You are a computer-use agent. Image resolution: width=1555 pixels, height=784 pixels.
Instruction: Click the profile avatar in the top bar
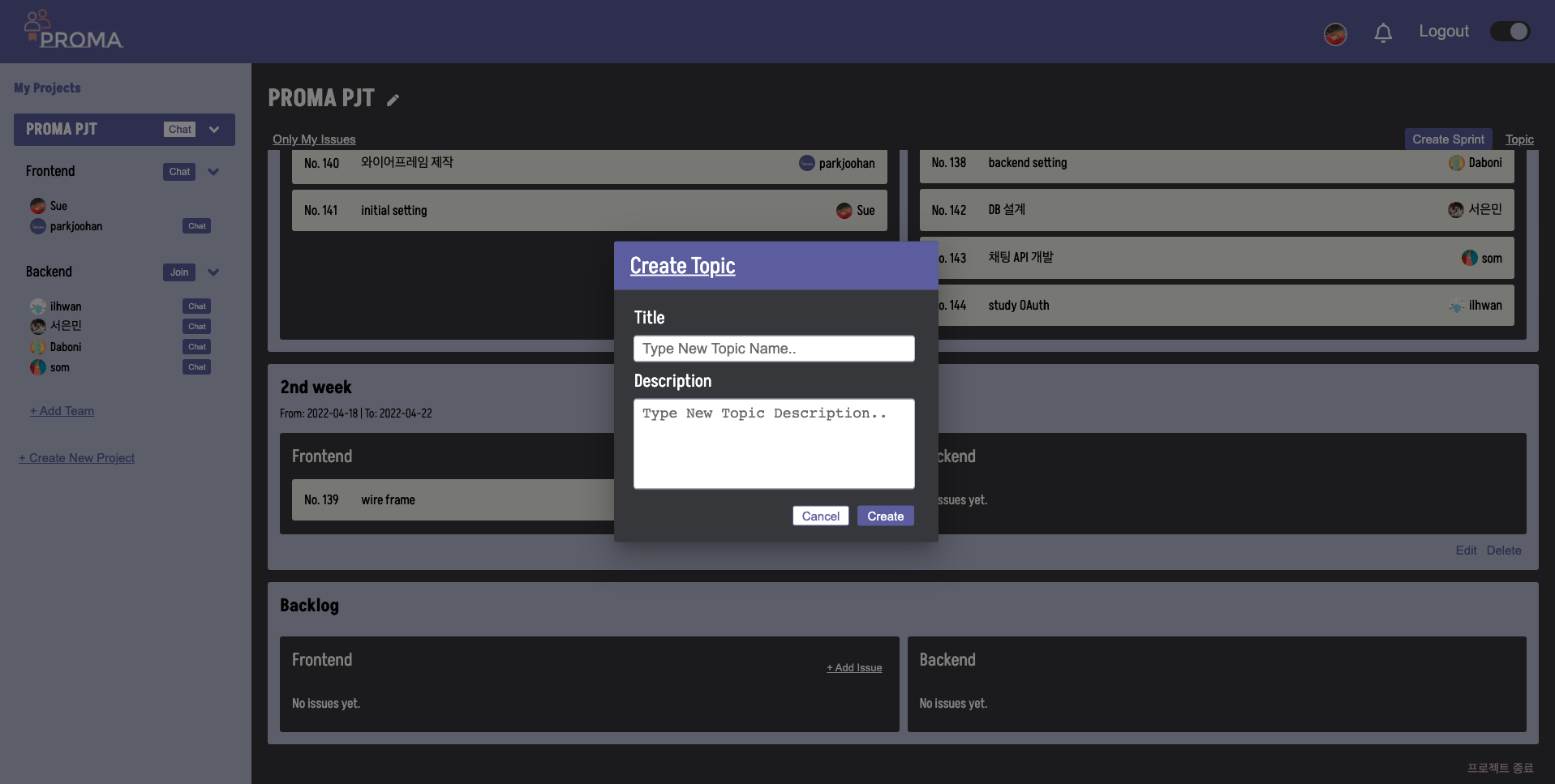1334,34
